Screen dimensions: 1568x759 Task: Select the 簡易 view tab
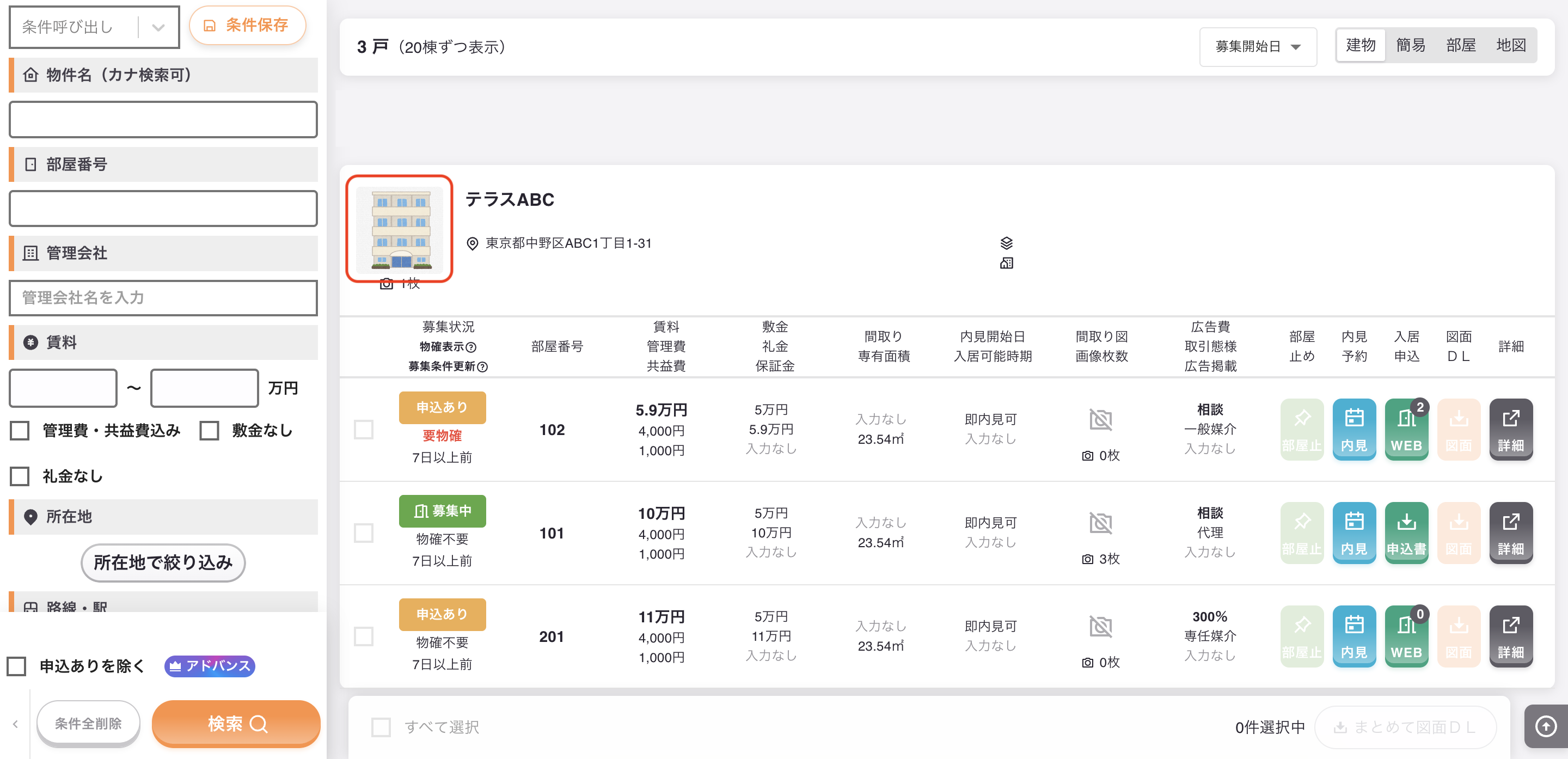(1410, 45)
